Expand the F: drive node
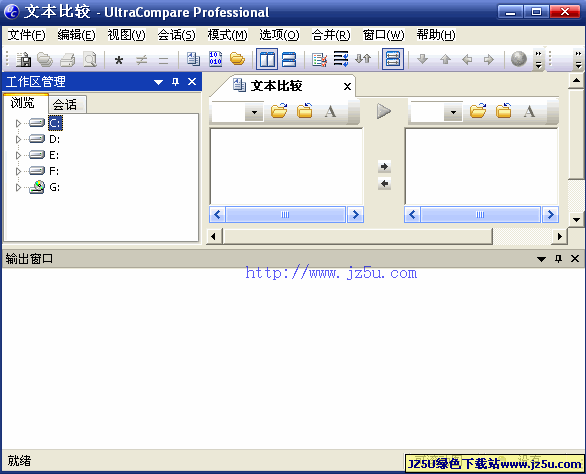 [x=18, y=171]
